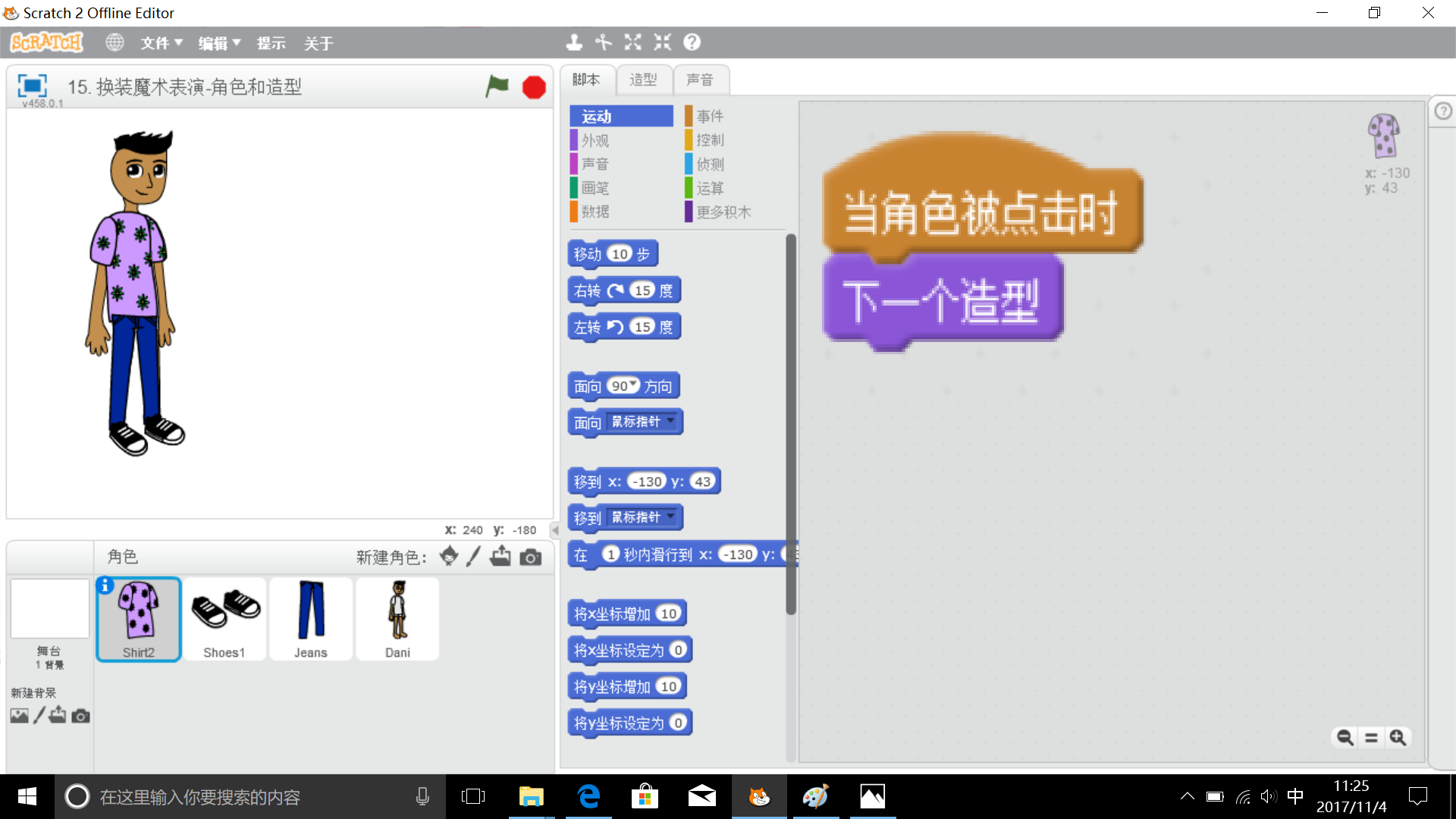Open the 文件 menu
1456x819 pixels.
(x=162, y=43)
